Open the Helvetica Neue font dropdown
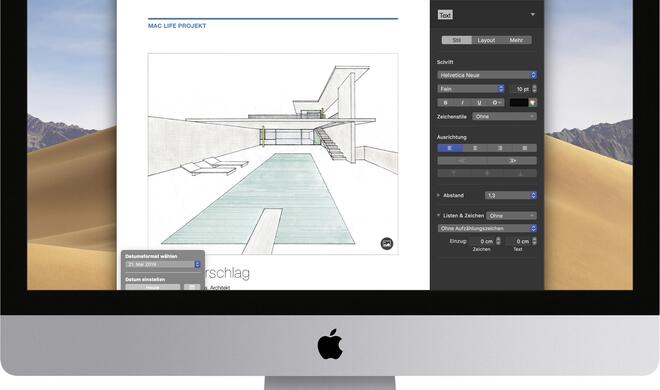 tap(487, 75)
